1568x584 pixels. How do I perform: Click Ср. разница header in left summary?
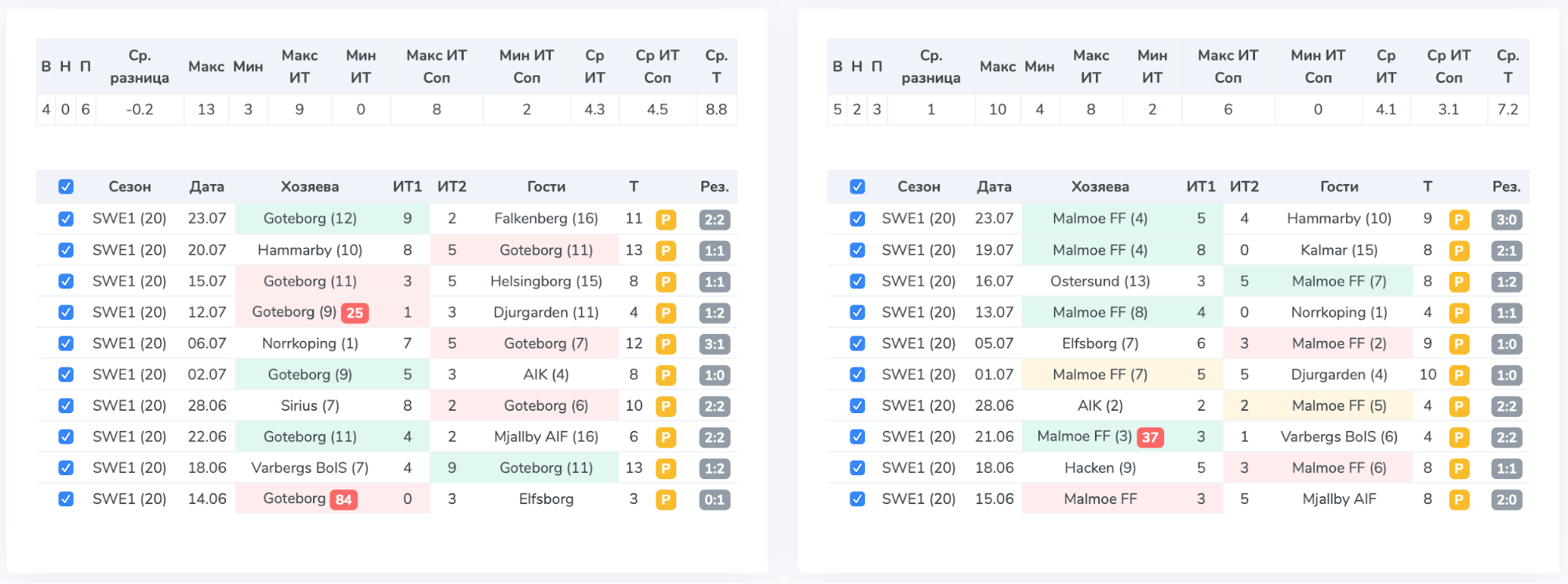[x=140, y=67]
